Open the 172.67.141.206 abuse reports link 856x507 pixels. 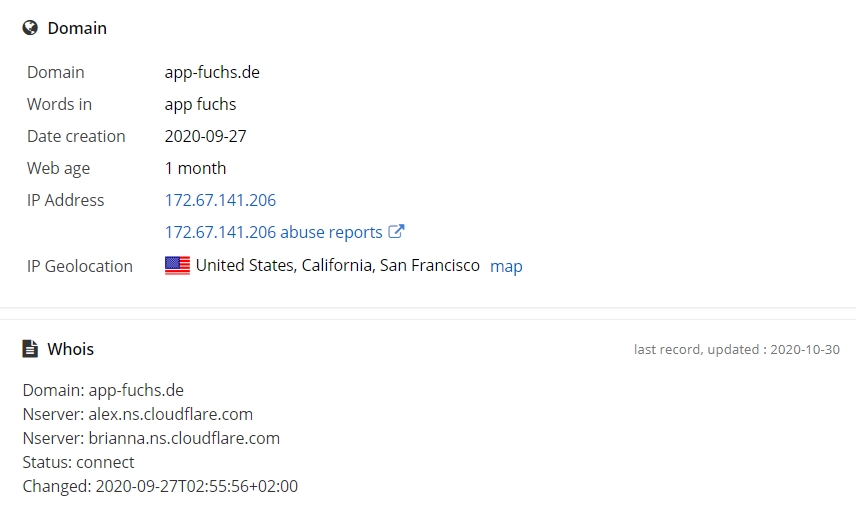click(274, 232)
